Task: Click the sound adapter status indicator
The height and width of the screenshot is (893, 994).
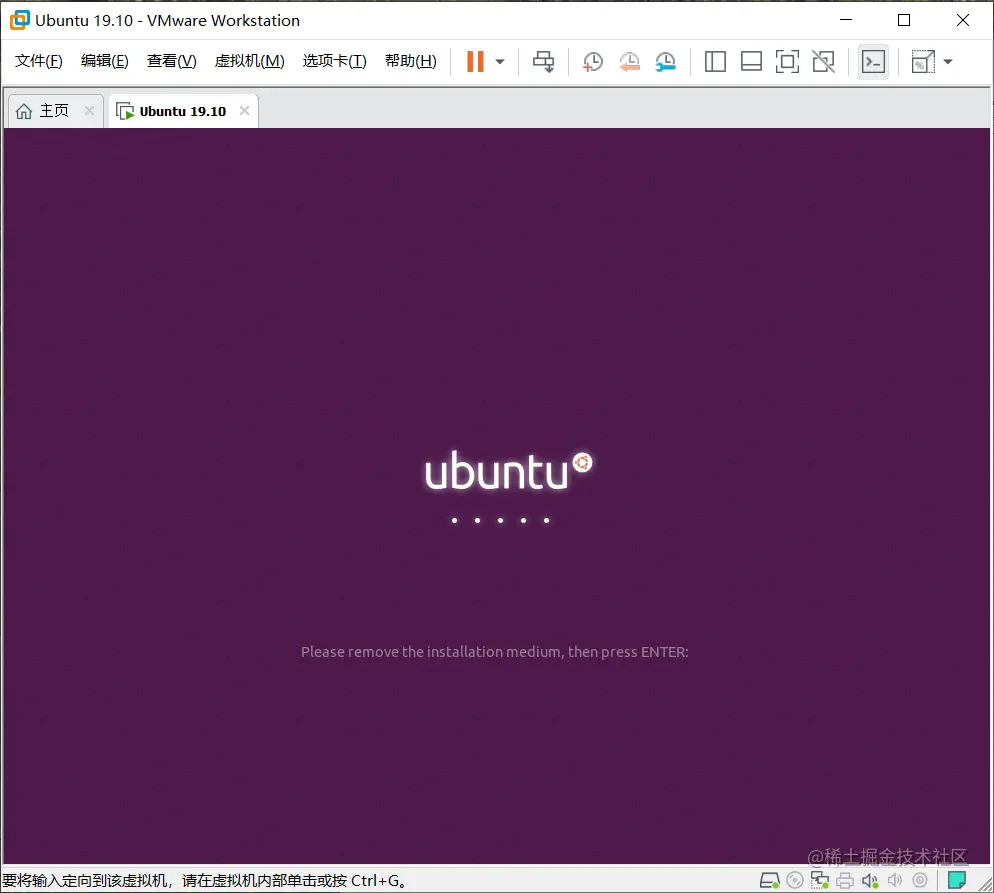Action: 870,880
